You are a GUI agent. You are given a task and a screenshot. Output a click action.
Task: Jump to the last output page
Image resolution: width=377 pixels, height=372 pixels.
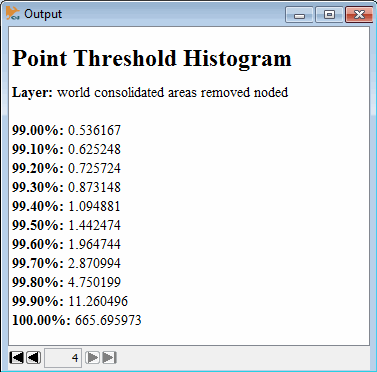coord(109,358)
